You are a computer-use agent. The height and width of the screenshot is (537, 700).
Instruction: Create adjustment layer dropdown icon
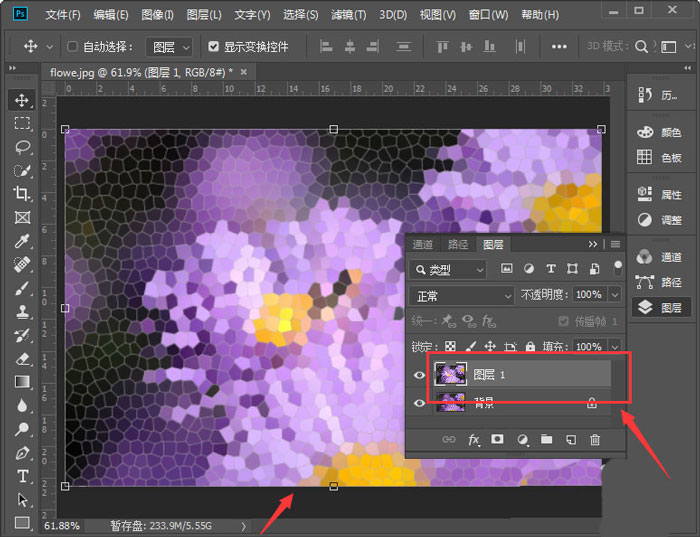(x=522, y=440)
